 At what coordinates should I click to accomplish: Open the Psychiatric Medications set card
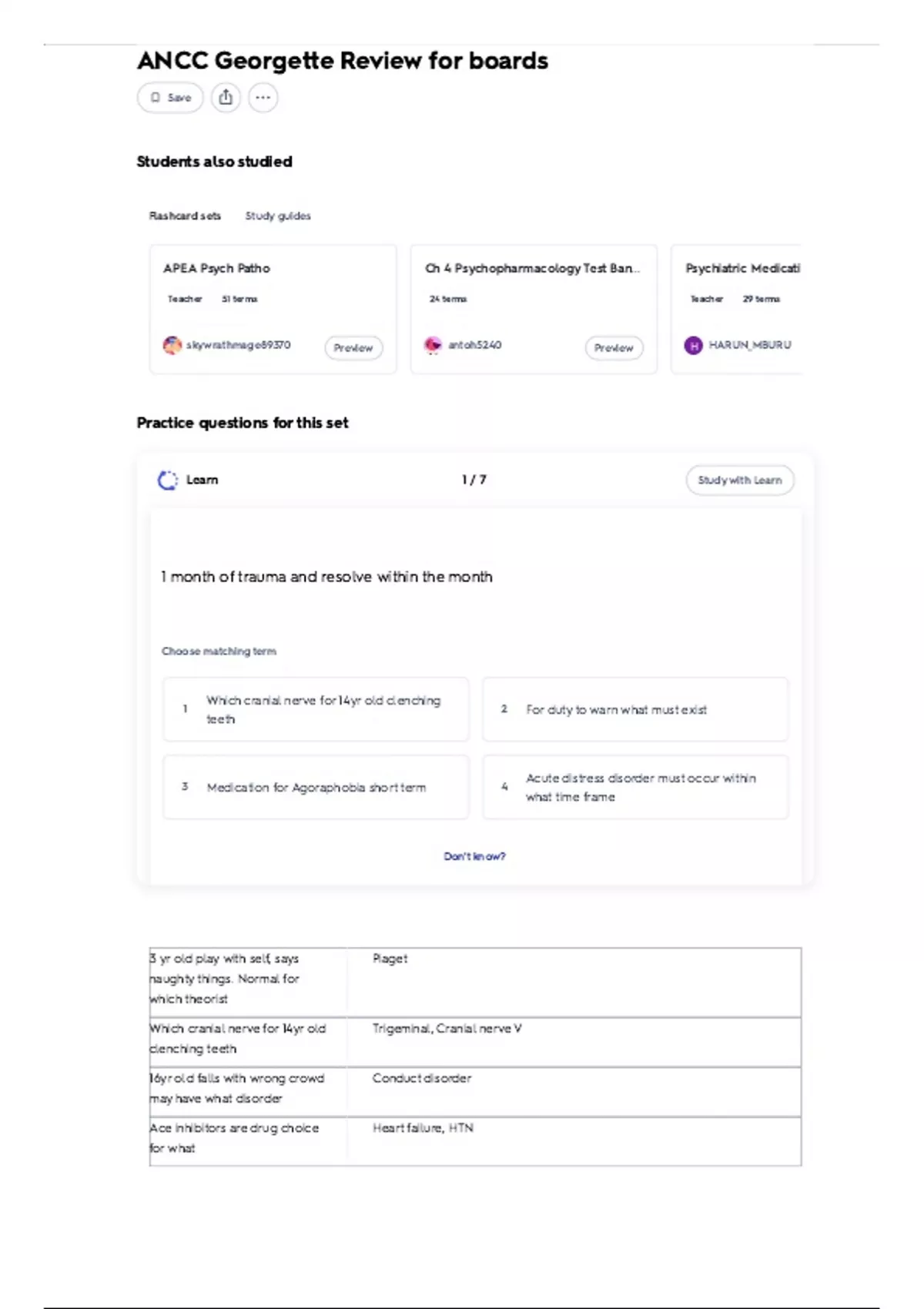(742, 269)
